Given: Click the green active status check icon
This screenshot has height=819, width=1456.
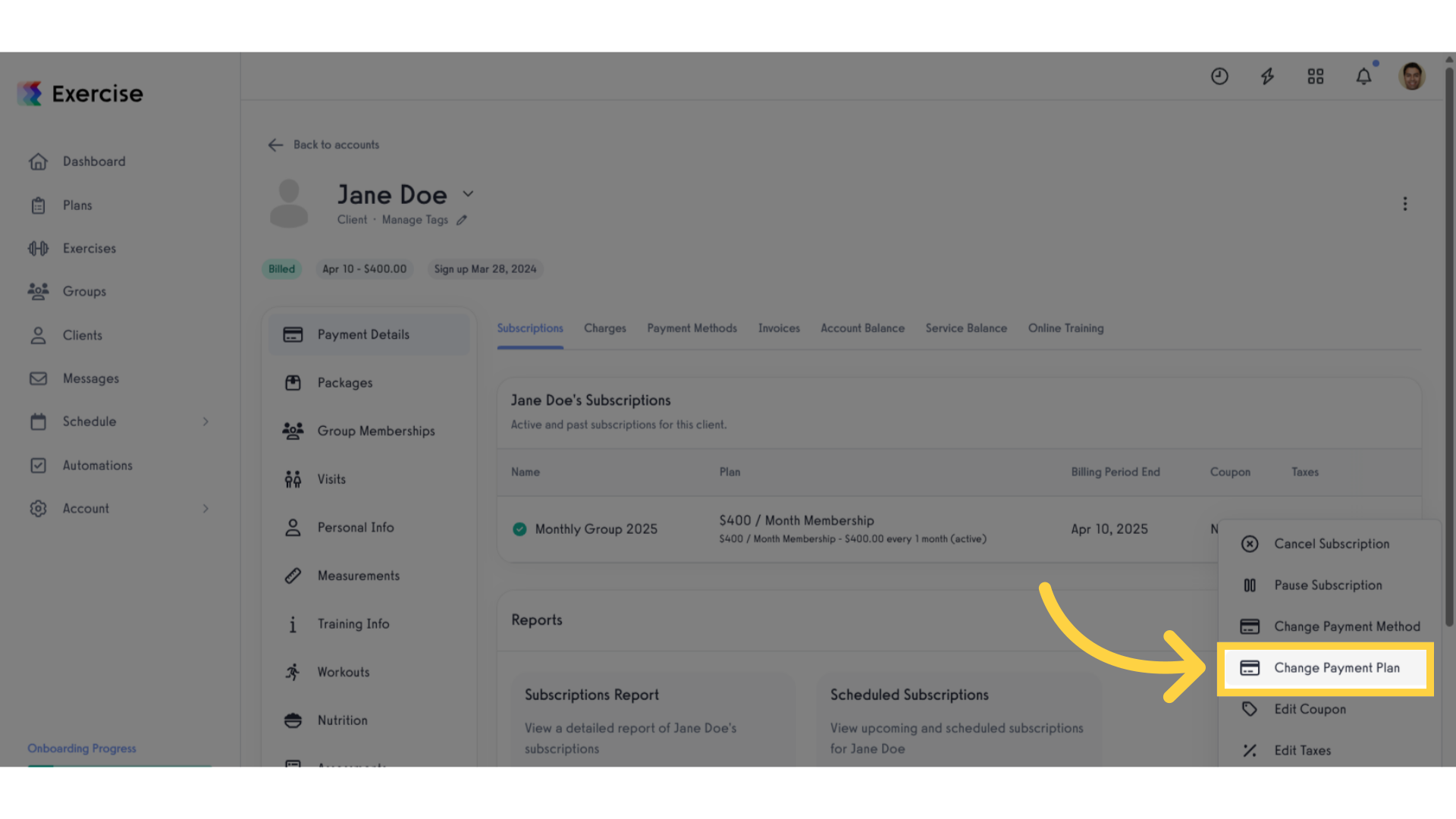Looking at the screenshot, I should coord(519,529).
